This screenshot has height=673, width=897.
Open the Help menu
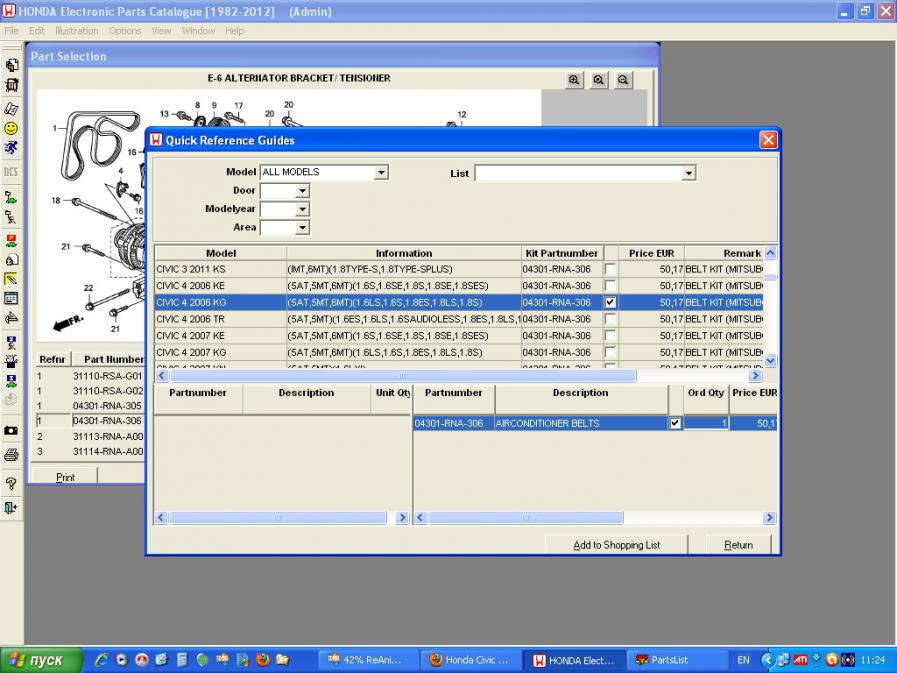(x=234, y=31)
